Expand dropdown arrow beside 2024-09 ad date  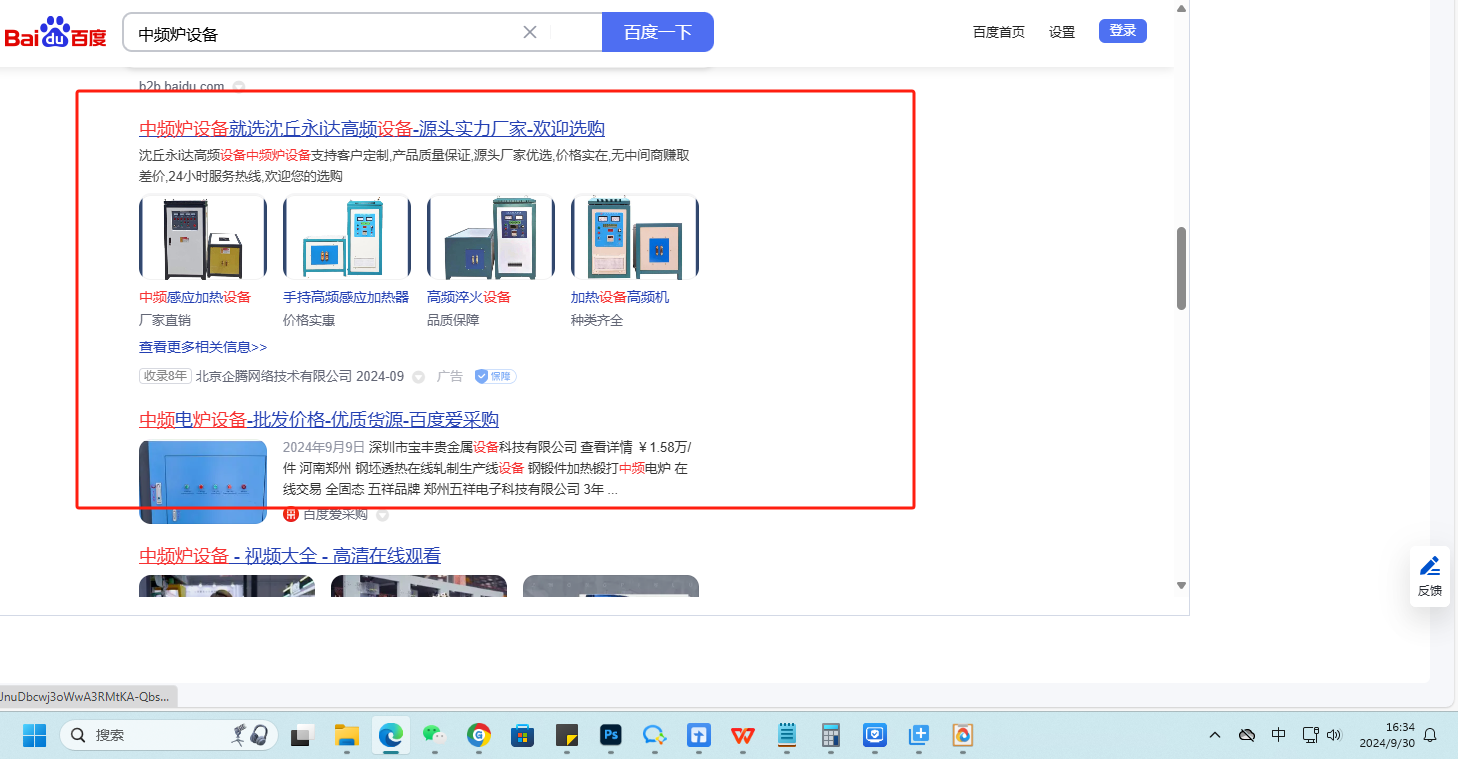pyautogui.click(x=419, y=377)
